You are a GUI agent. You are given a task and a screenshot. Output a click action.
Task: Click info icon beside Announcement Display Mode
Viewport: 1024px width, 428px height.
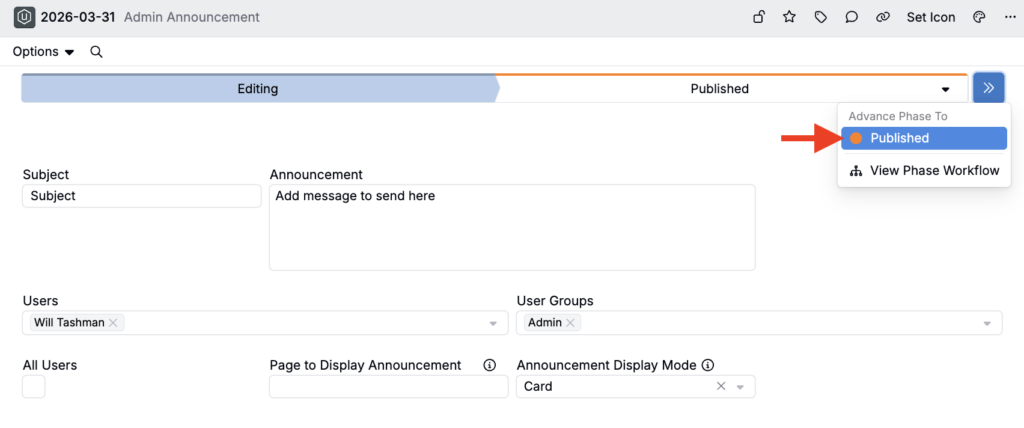coord(708,365)
